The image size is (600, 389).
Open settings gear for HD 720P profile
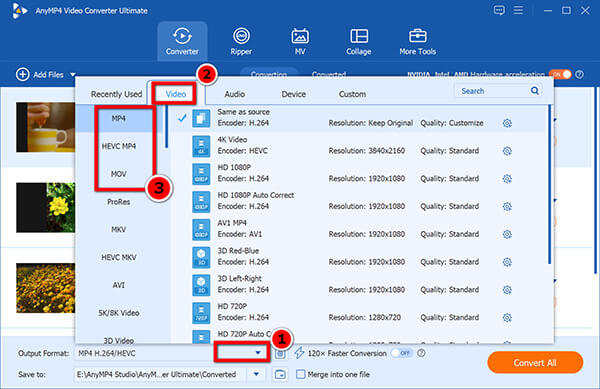(507, 317)
